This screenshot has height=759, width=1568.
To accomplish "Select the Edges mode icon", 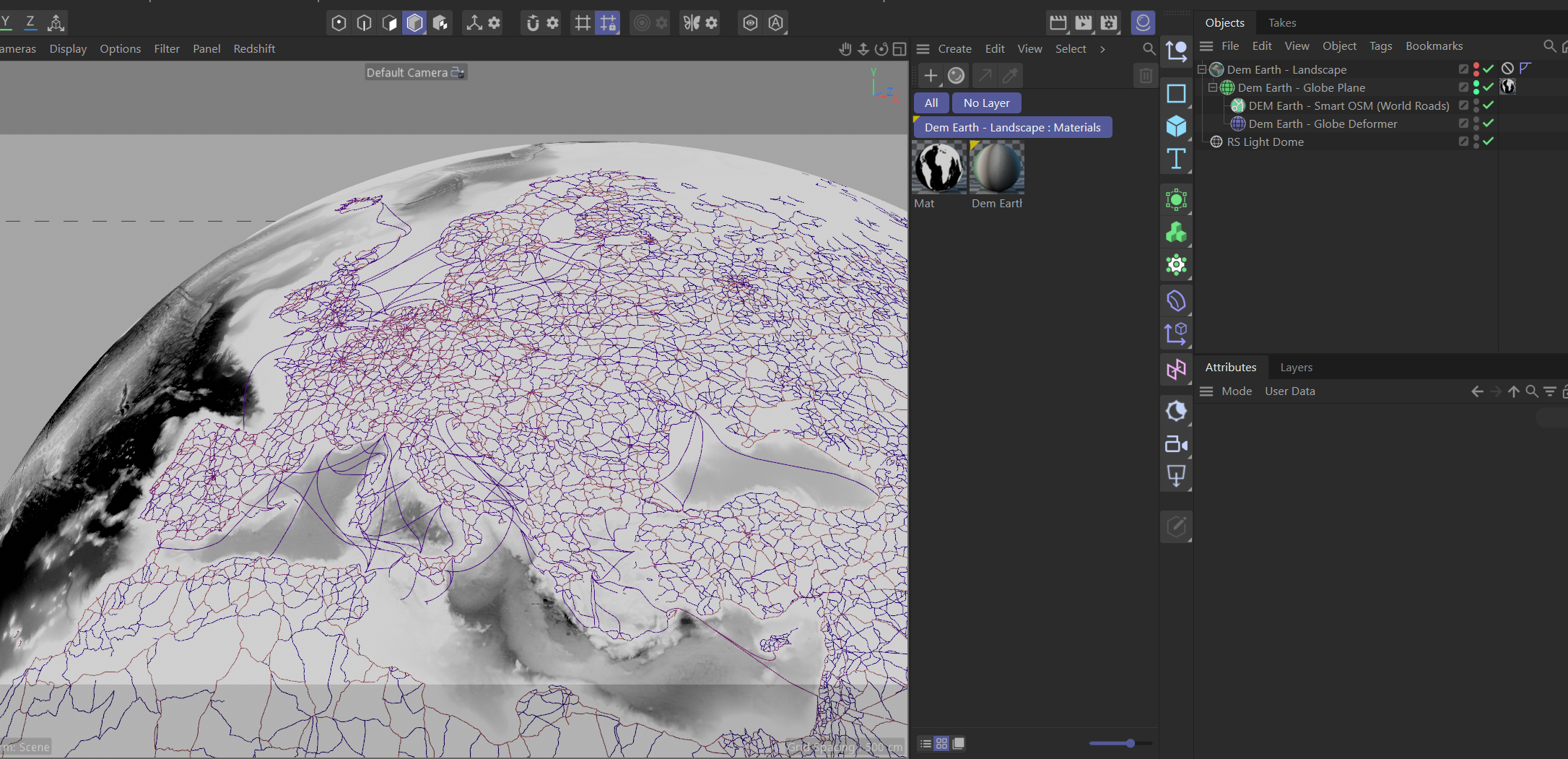I will click(x=364, y=23).
